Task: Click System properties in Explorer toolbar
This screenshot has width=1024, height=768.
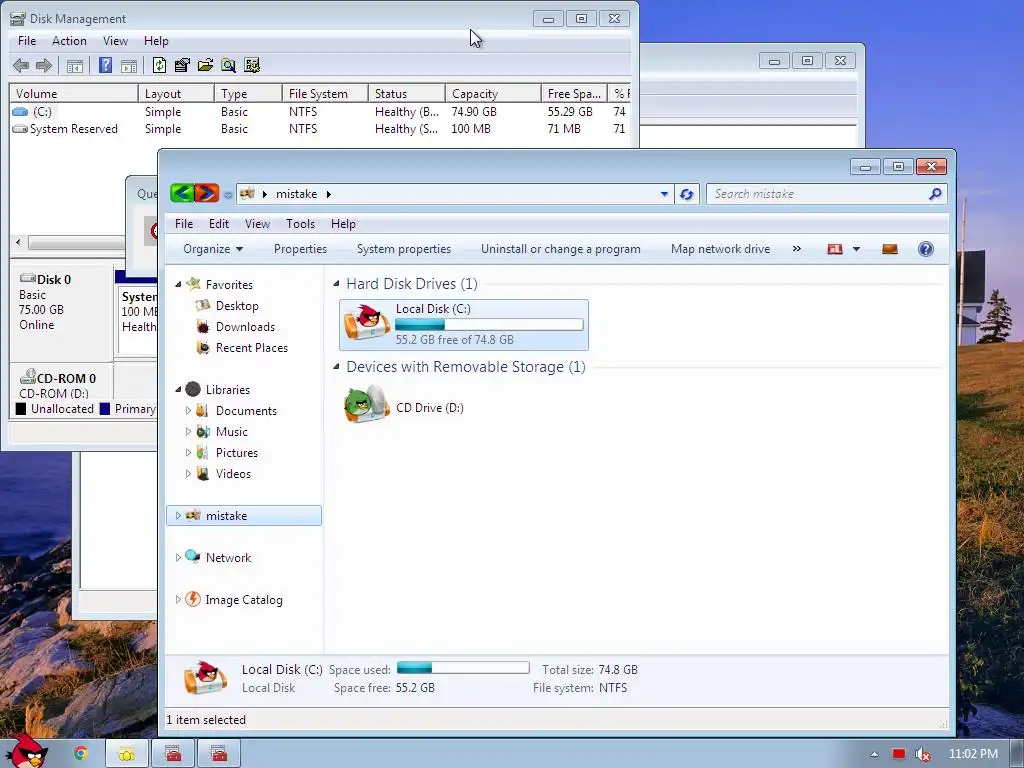Action: pos(404,249)
